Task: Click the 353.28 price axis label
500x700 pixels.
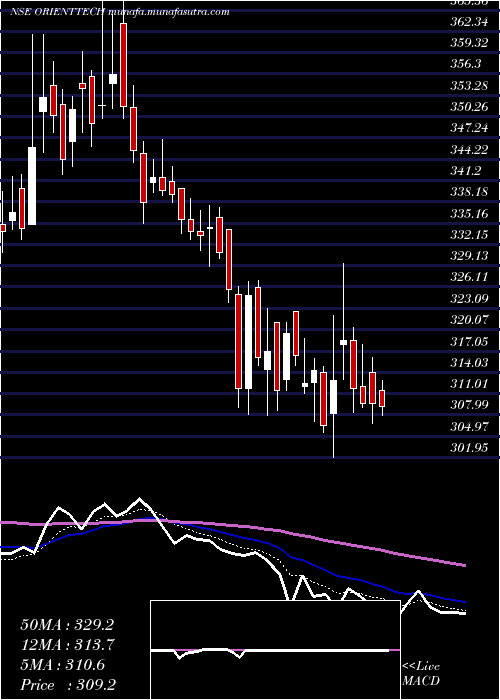Action: coord(468,85)
